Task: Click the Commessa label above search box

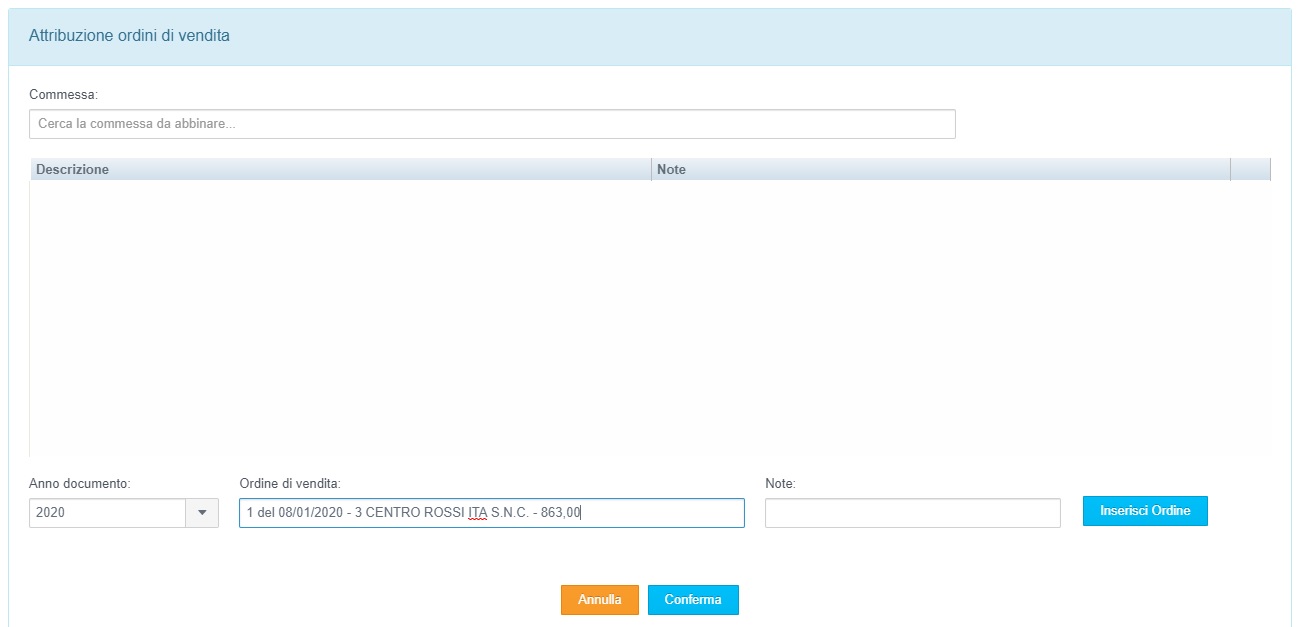Action: click(x=63, y=94)
